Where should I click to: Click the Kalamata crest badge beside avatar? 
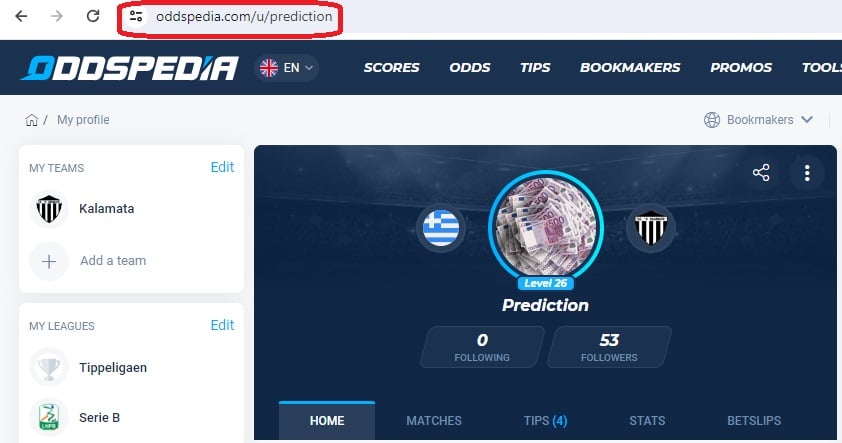[651, 228]
